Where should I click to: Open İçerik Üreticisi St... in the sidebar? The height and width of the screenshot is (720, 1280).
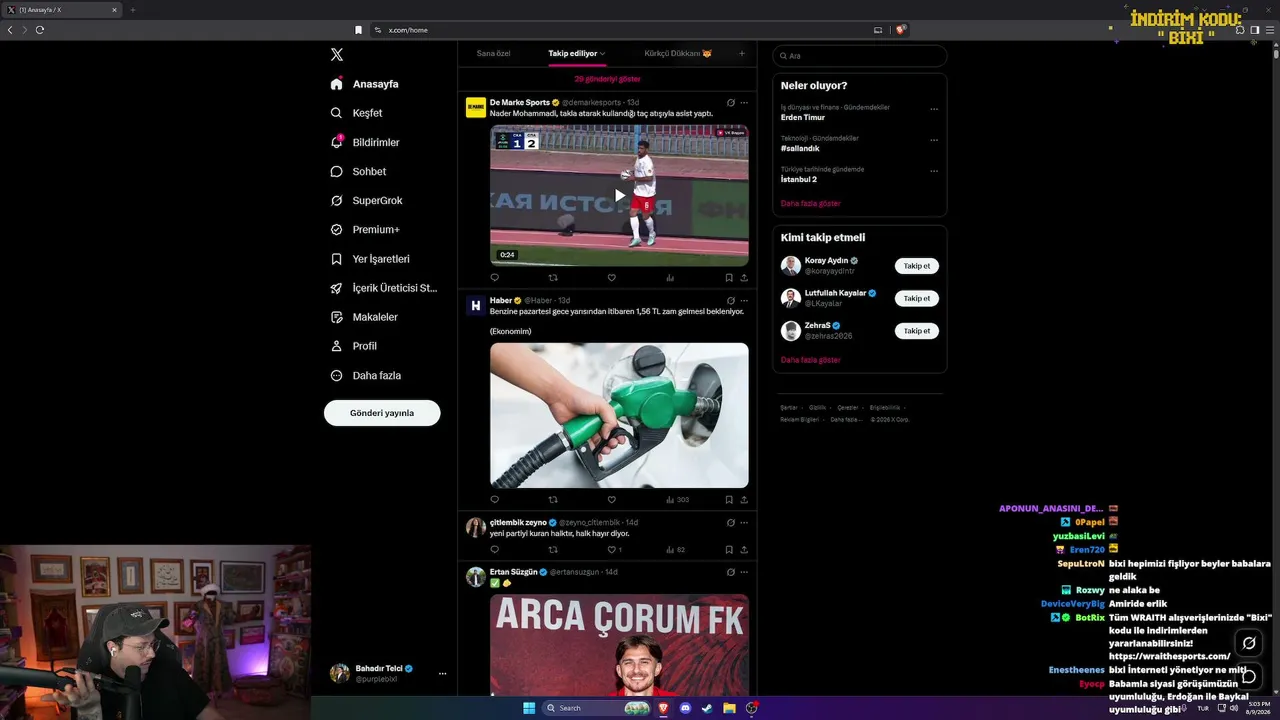click(x=384, y=288)
